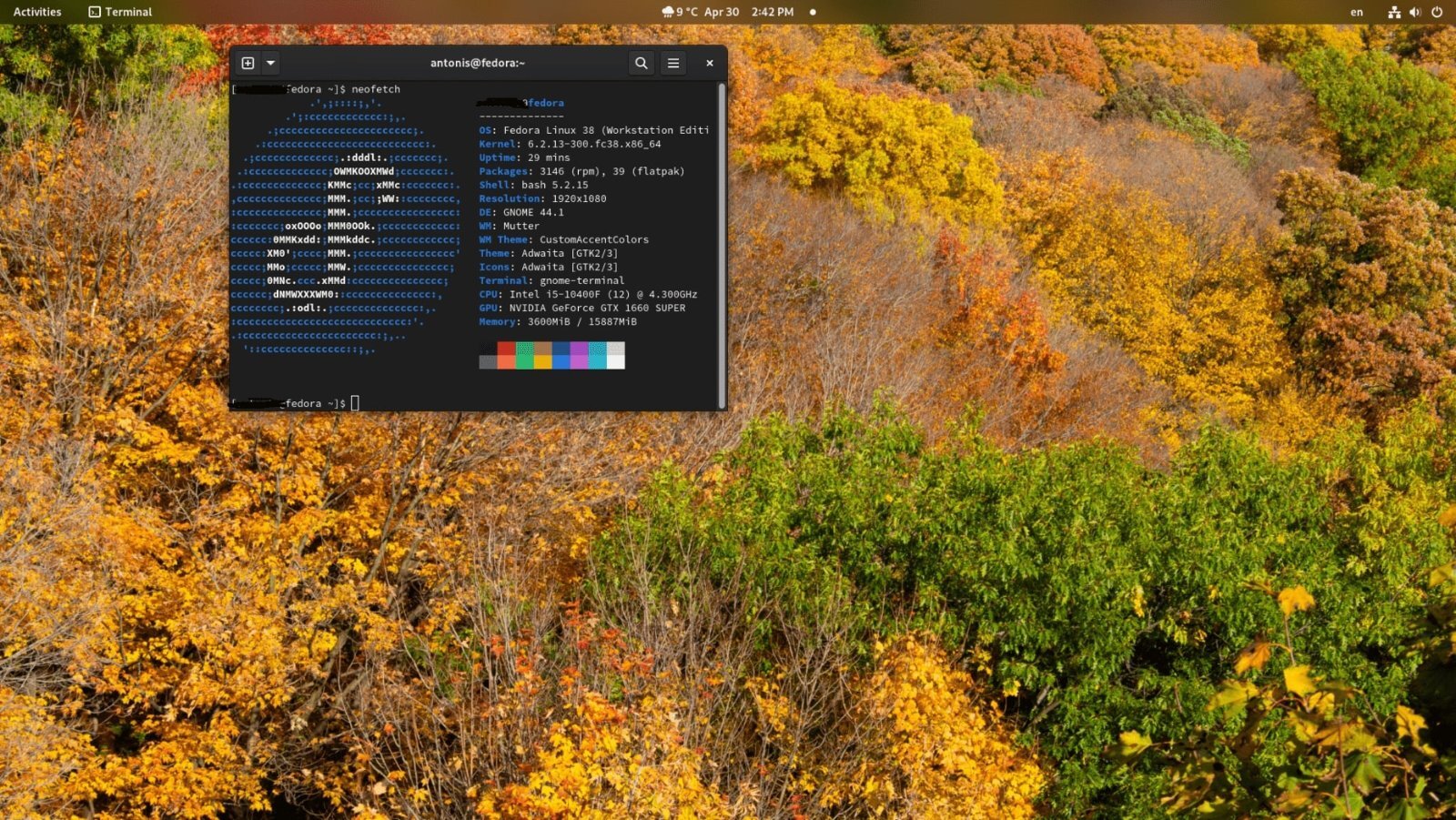
Task: Click the red swatch in neofetch palette
Action: pos(507,349)
